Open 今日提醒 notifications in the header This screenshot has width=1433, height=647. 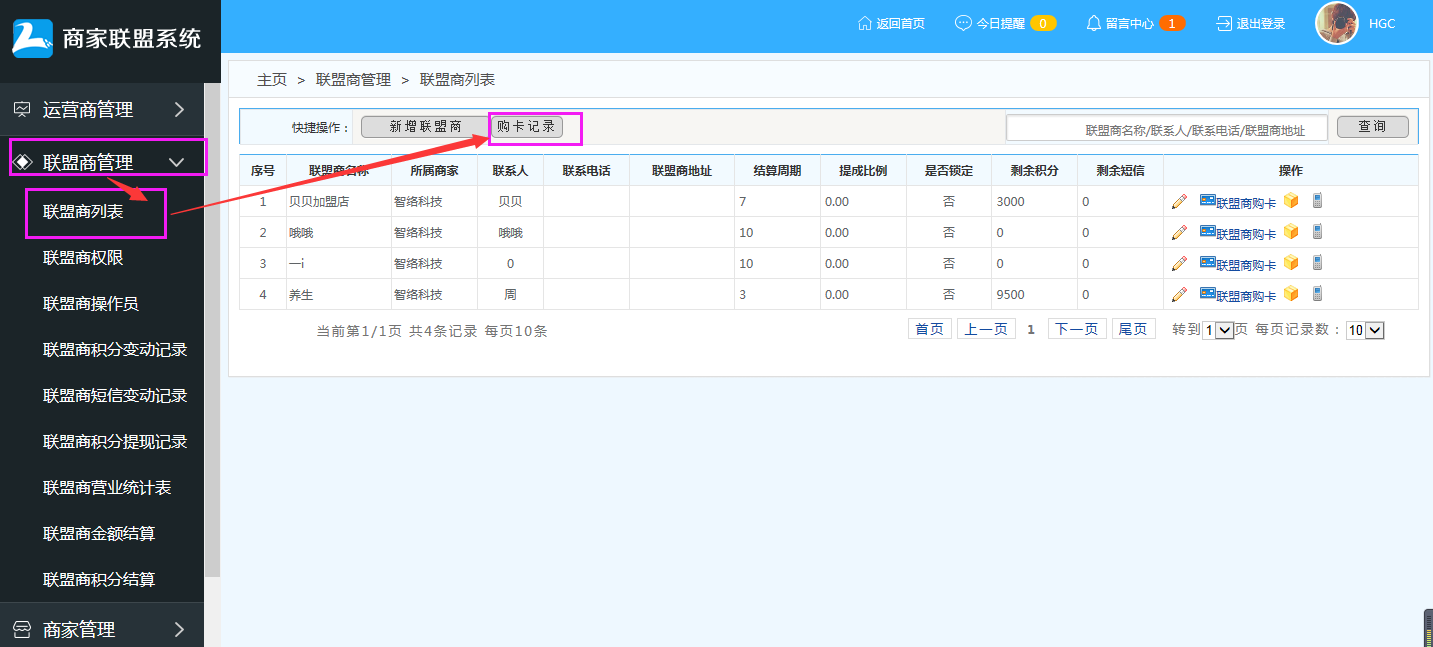tap(1004, 23)
